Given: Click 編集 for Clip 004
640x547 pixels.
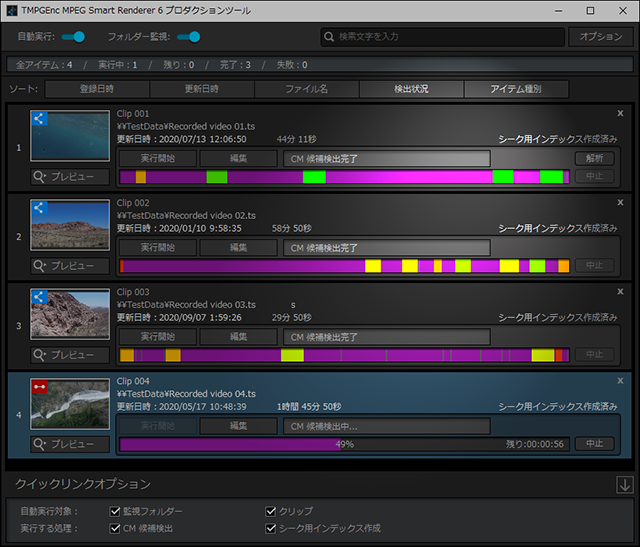Looking at the screenshot, I should [x=238, y=426].
